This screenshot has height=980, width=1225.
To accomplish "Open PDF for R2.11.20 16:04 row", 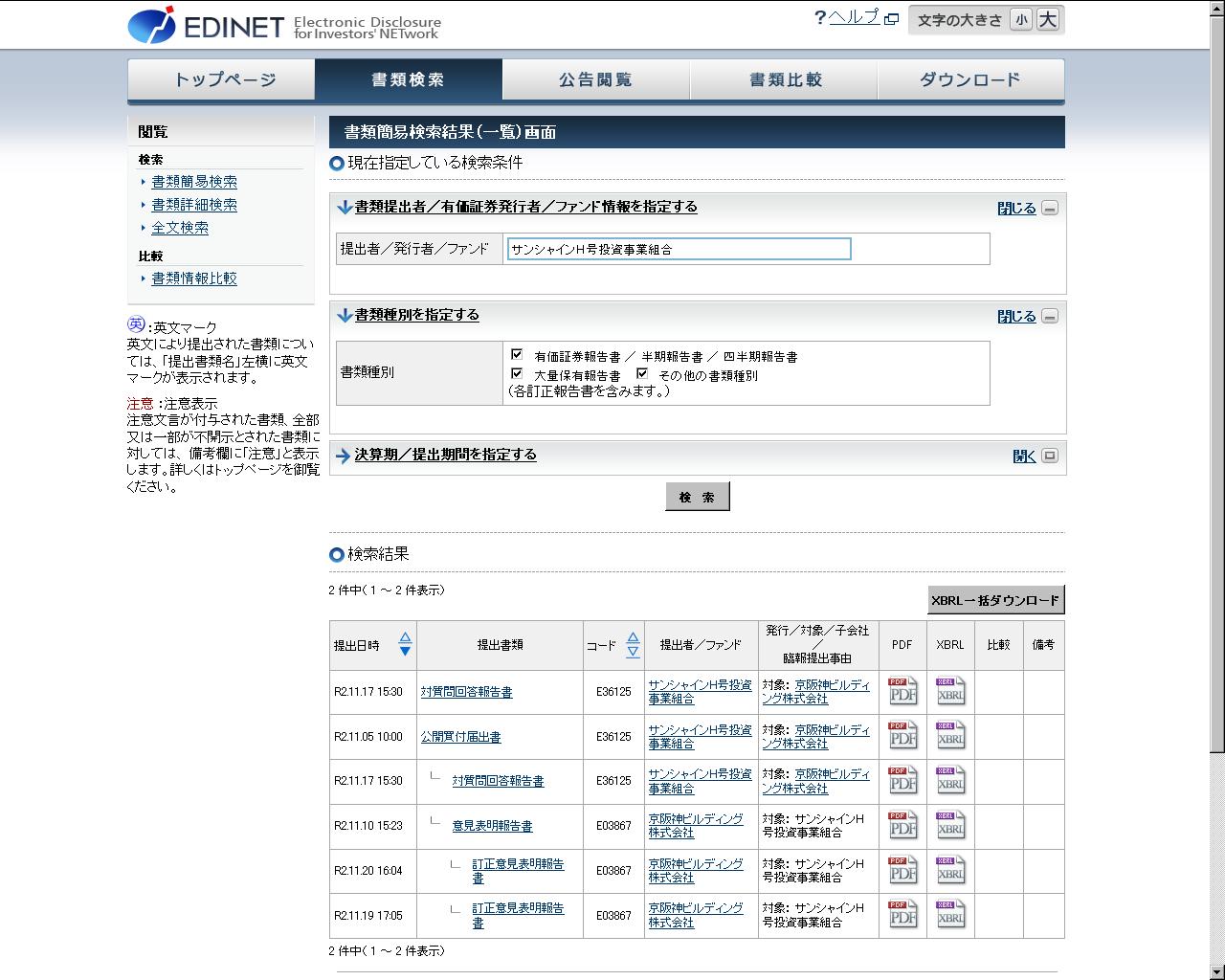I will coord(902,871).
